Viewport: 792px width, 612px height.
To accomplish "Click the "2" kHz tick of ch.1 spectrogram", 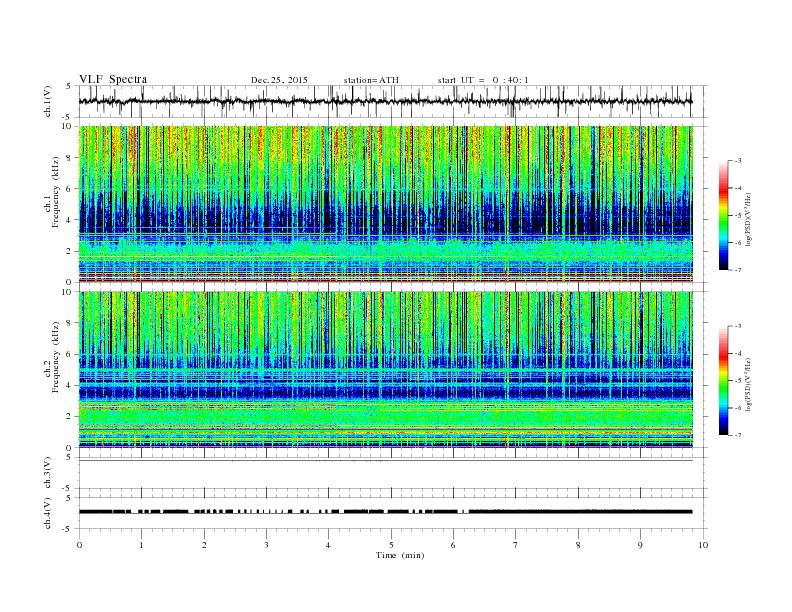I will pyautogui.click(x=69, y=251).
